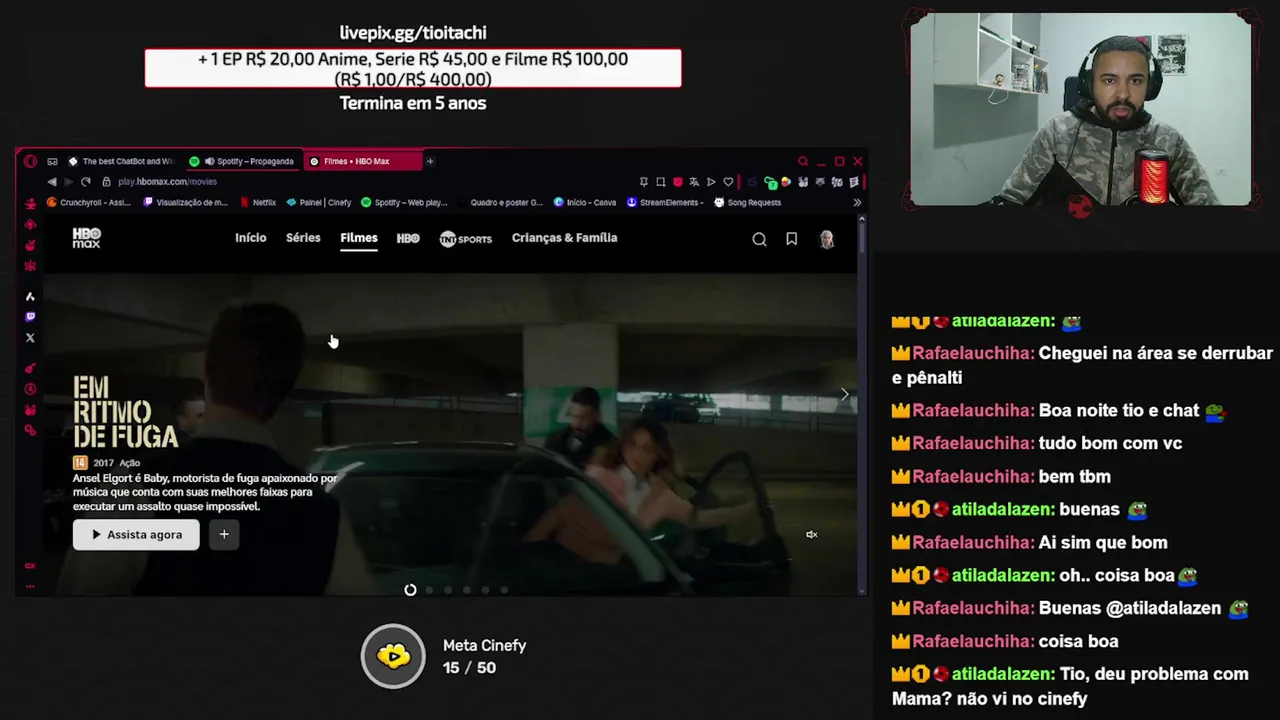Go to Início in HBO Max navigation
Screen dimensions: 1280x720
pos(250,238)
